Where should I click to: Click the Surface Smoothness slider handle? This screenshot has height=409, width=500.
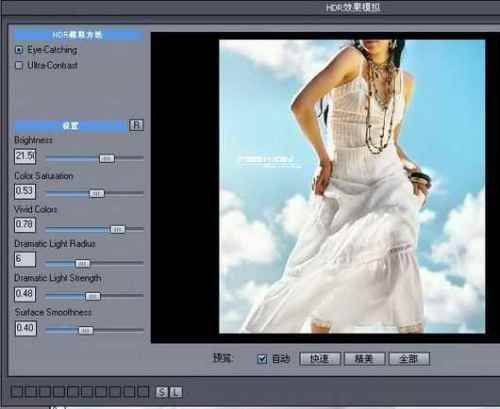85,331
